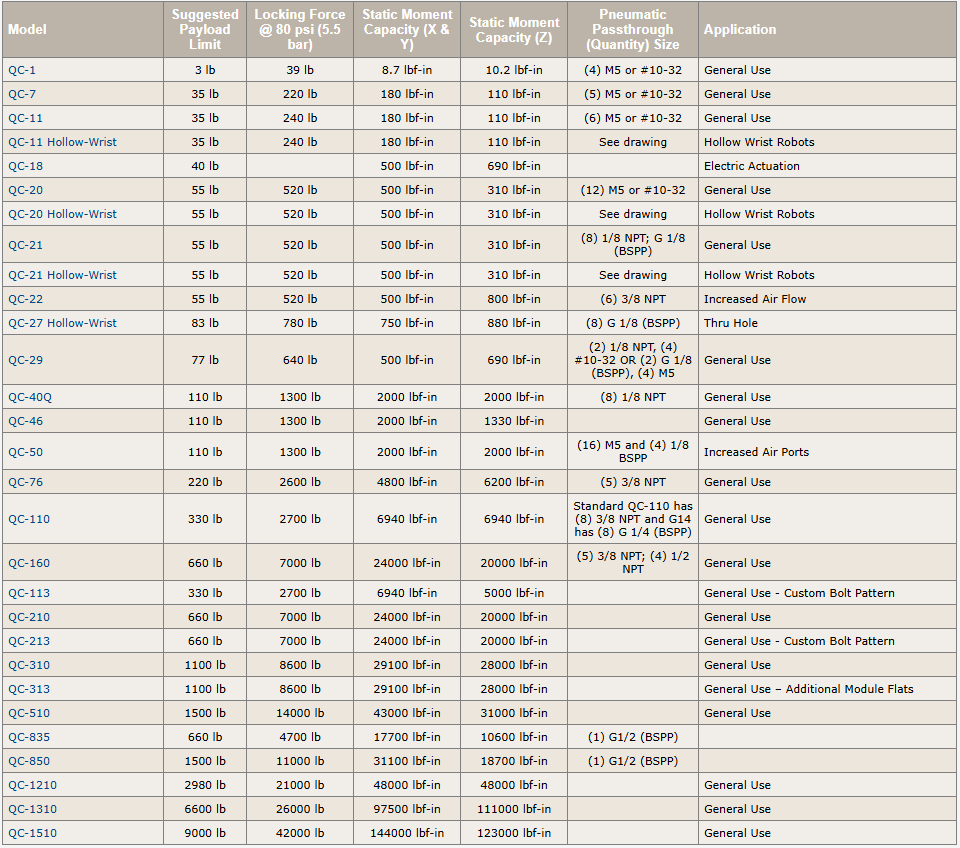The width and height of the screenshot is (960, 848).
Task: Open the QC-18 model page
Action: pos(26,166)
